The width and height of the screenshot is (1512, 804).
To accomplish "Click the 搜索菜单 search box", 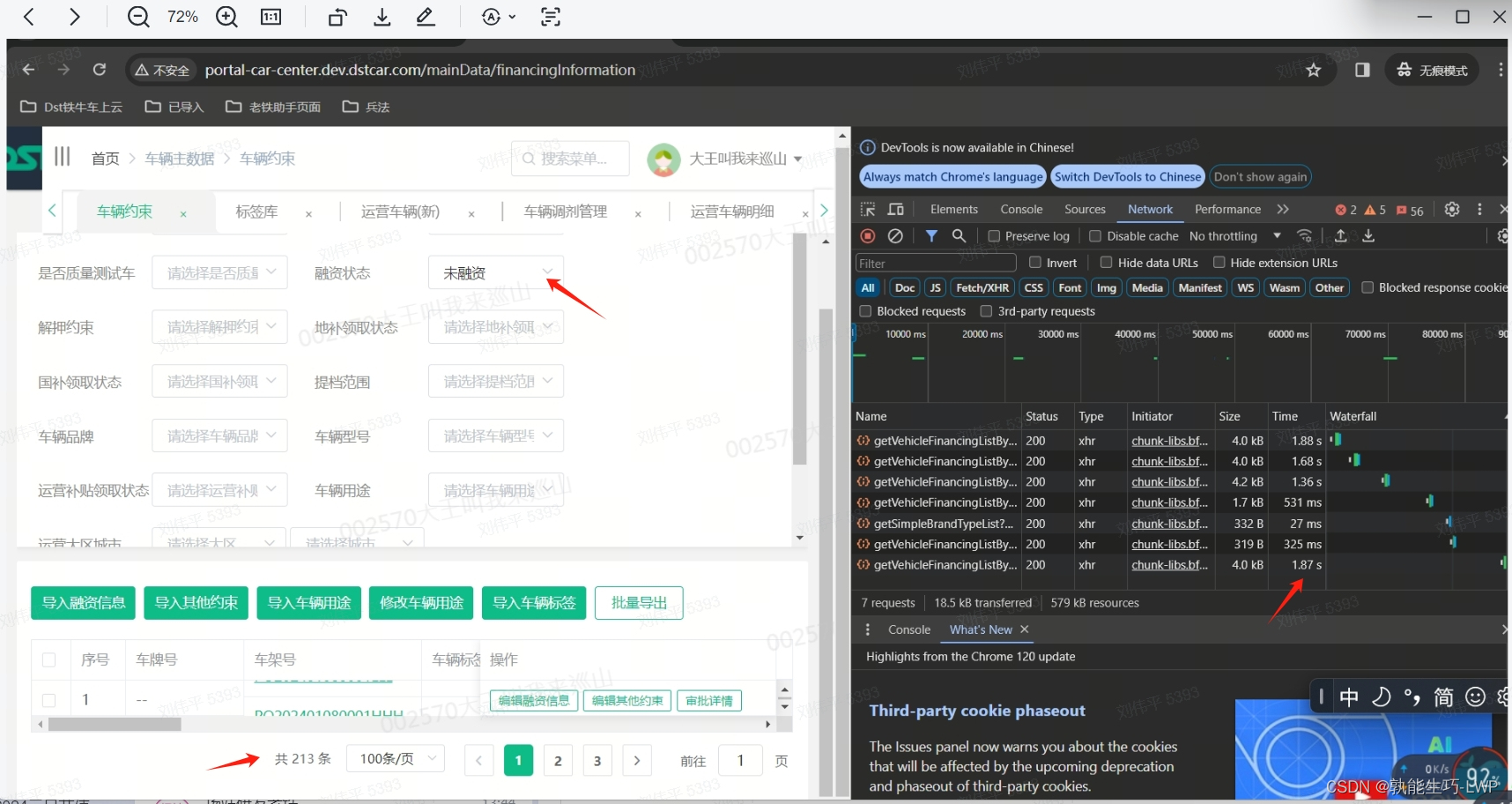I will tap(571, 159).
